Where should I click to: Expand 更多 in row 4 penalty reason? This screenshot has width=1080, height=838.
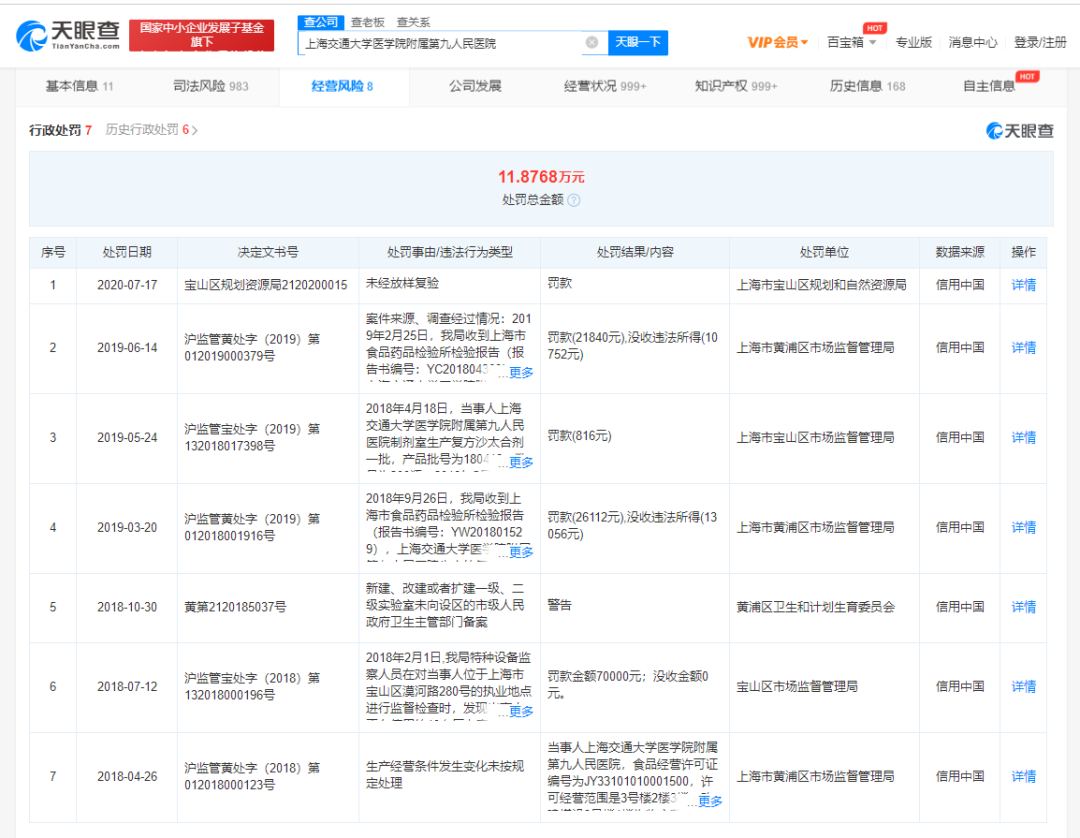(x=521, y=552)
